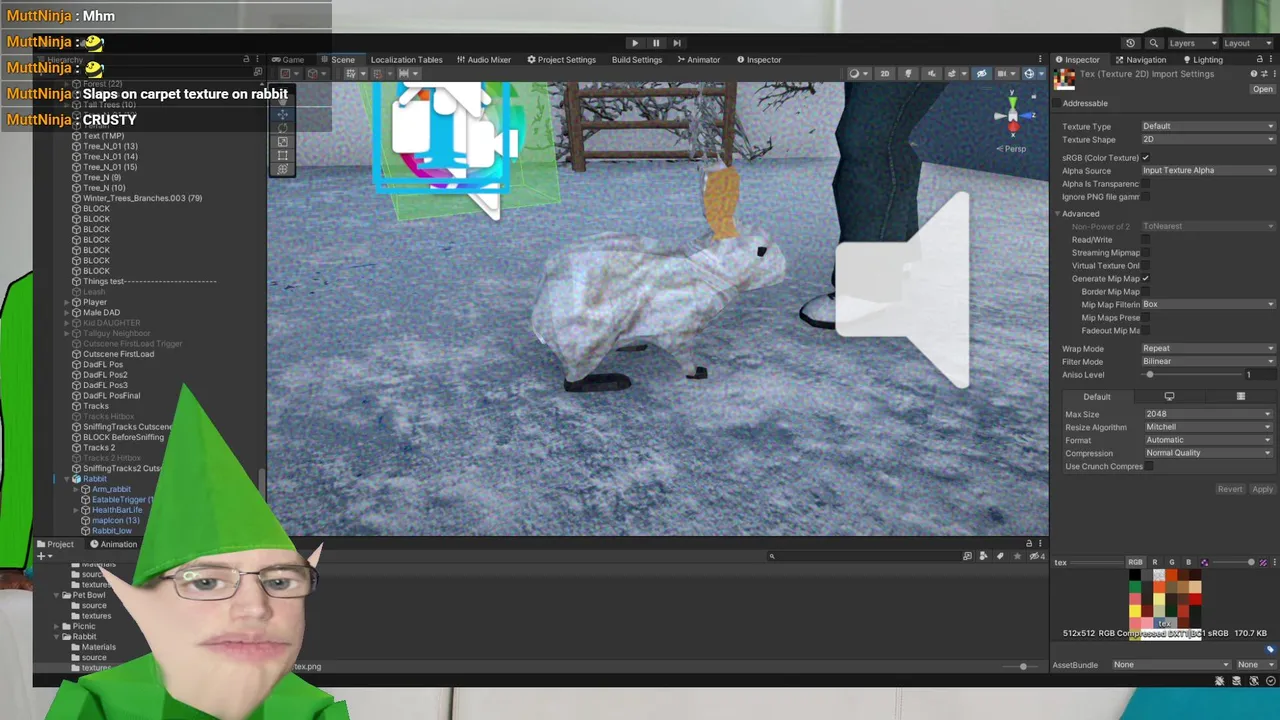Image resolution: width=1280 pixels, height=720 pixels.
Task: Click the Apply button
Action: point(1262,489)
